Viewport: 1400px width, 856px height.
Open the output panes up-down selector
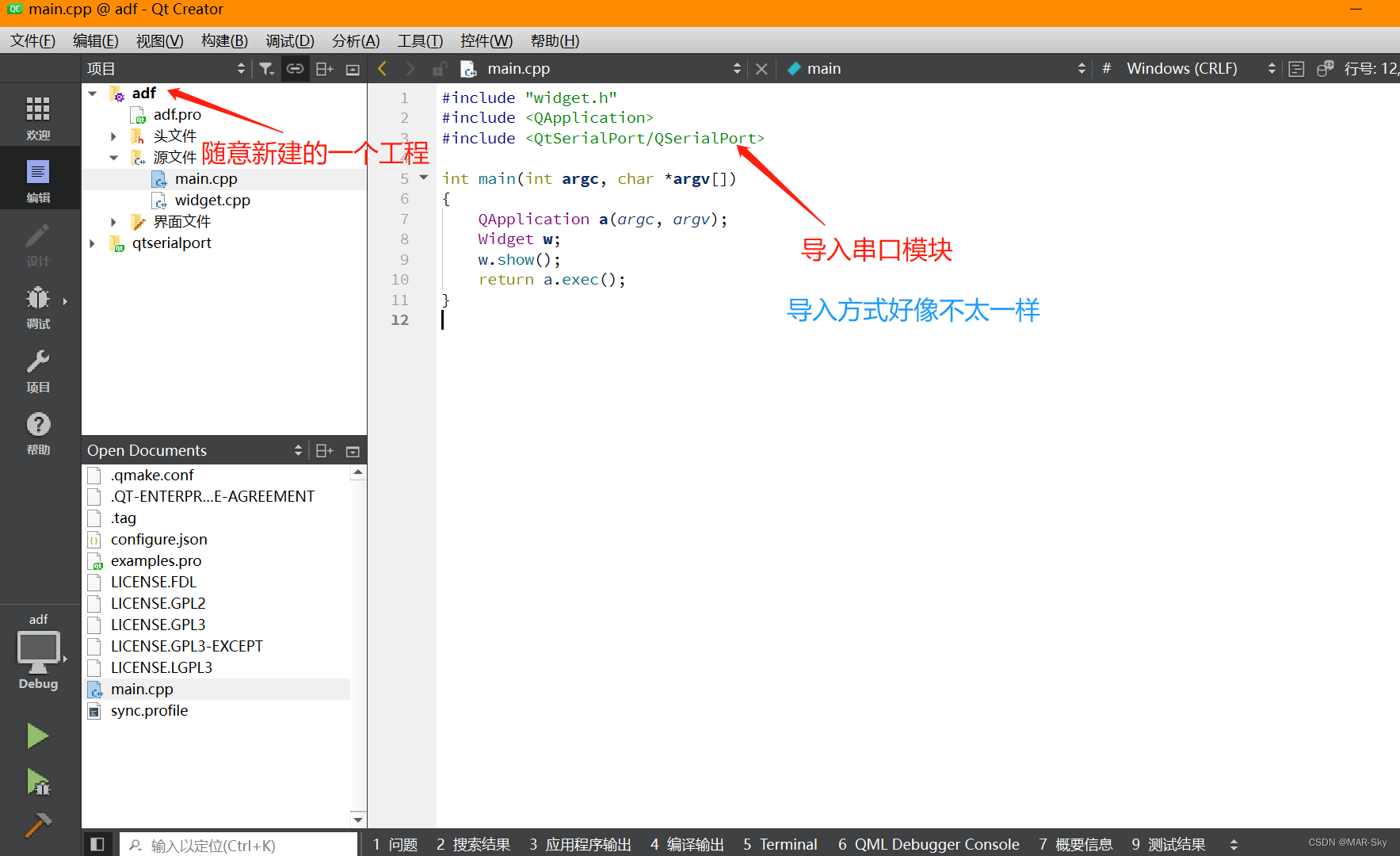1234,845
